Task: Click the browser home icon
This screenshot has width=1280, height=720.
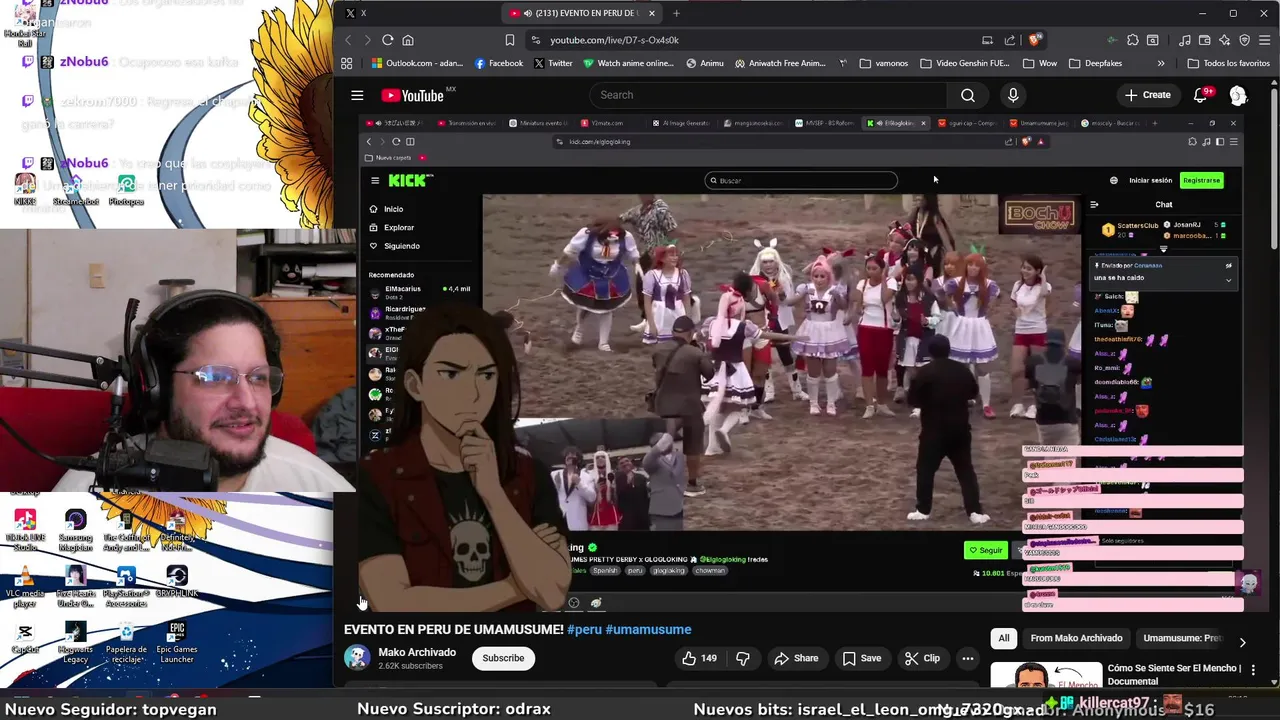Action: coord(407,40)
